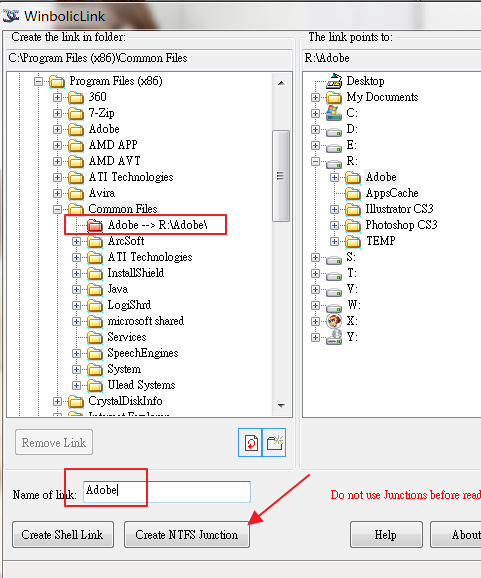481x578 pixels.
Task: Click the R: drive icon
Action: [x=334, y=163]
